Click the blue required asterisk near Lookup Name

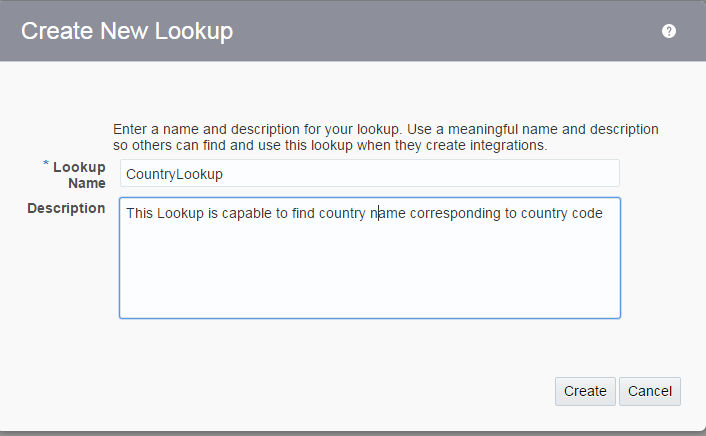pos(45,163)
